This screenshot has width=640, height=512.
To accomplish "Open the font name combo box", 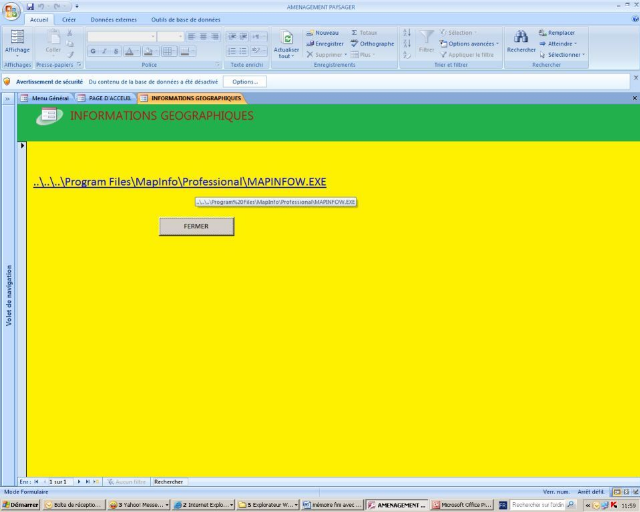I will click(x=122, y=36).
